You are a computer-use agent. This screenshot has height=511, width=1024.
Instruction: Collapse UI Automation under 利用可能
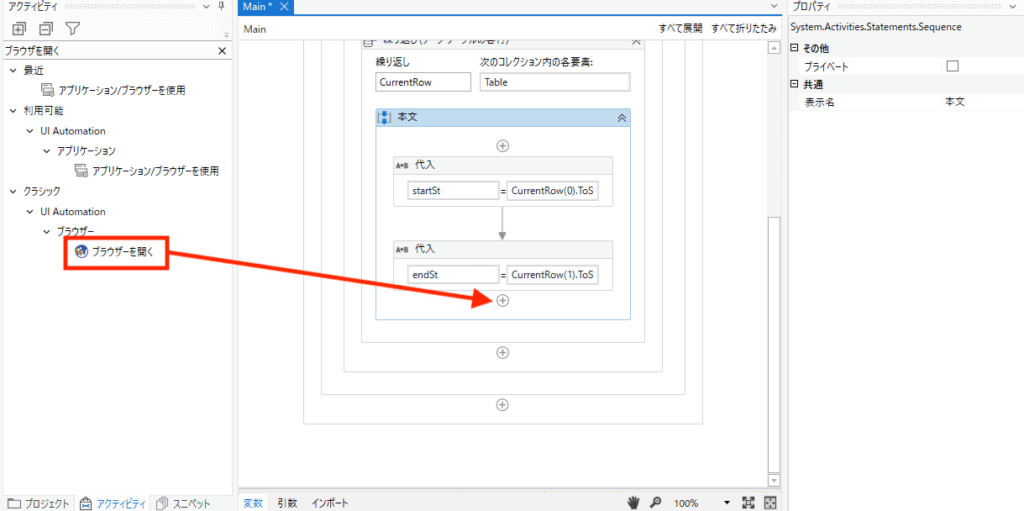point(30,131)
